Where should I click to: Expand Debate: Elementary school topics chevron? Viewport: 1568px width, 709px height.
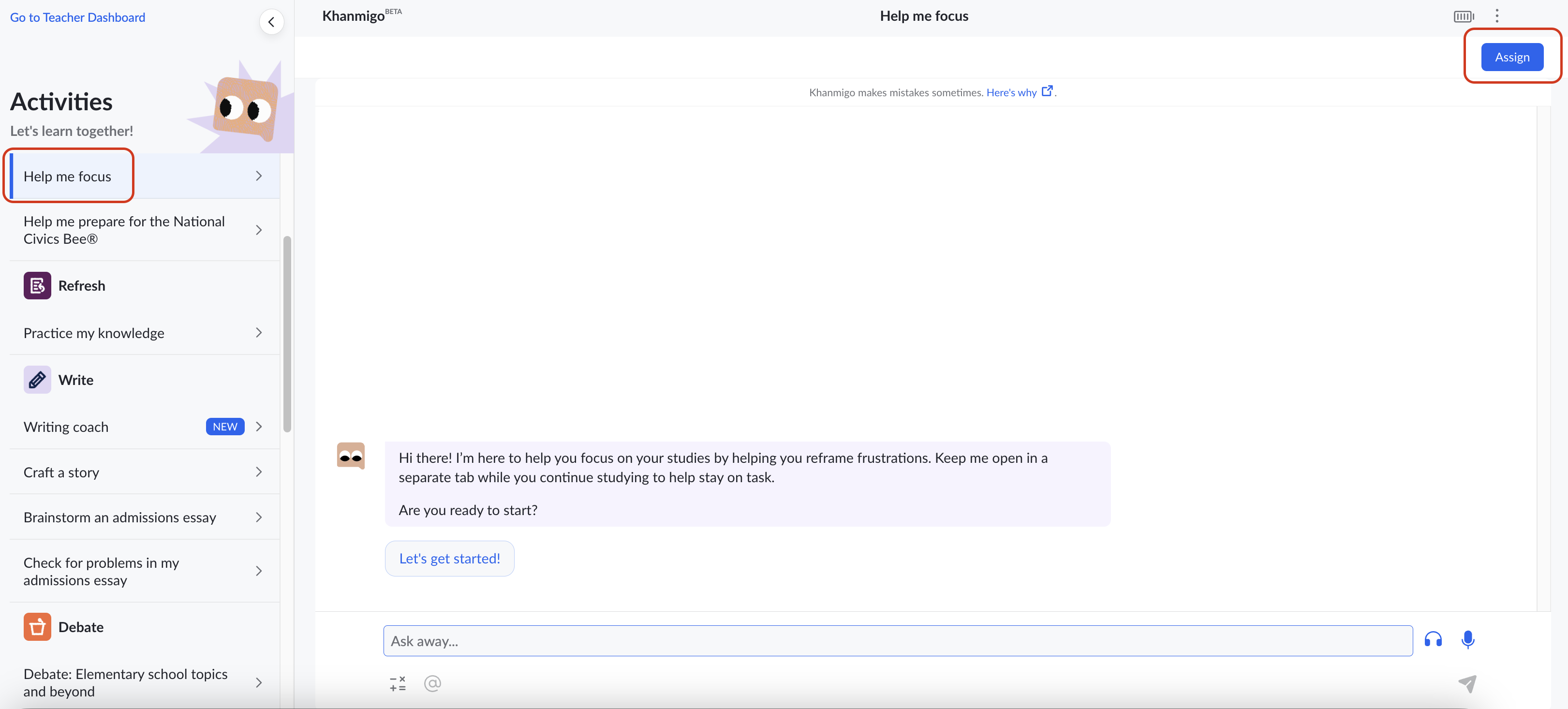tap(259, 682)
